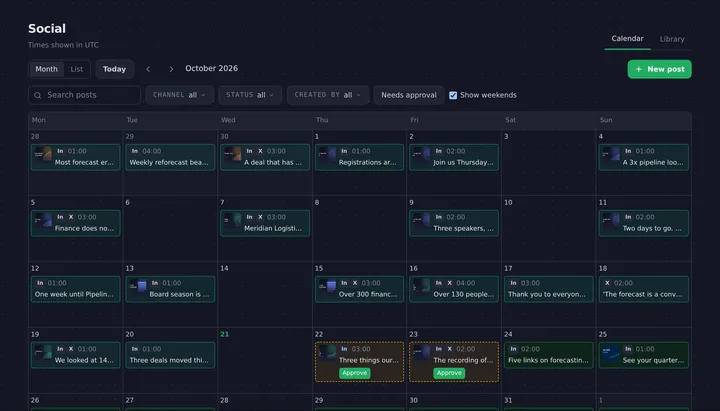720x411 pixels.
Task: Click LinkedIn icon on 'One week until Pipelin...' post
Action: (x=40, y=283)
